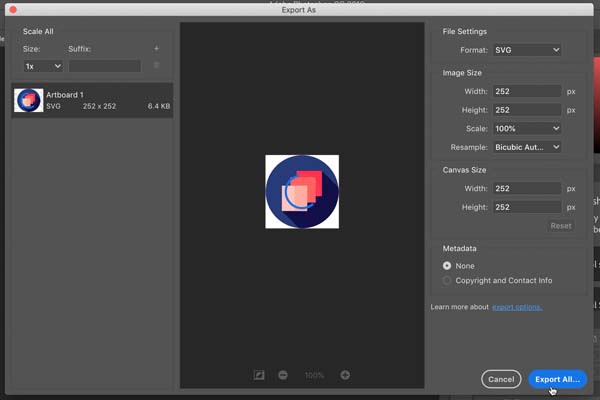Close the Export As dialog
The height and width of the screenshot is (400, 600).
coord(13,10)
